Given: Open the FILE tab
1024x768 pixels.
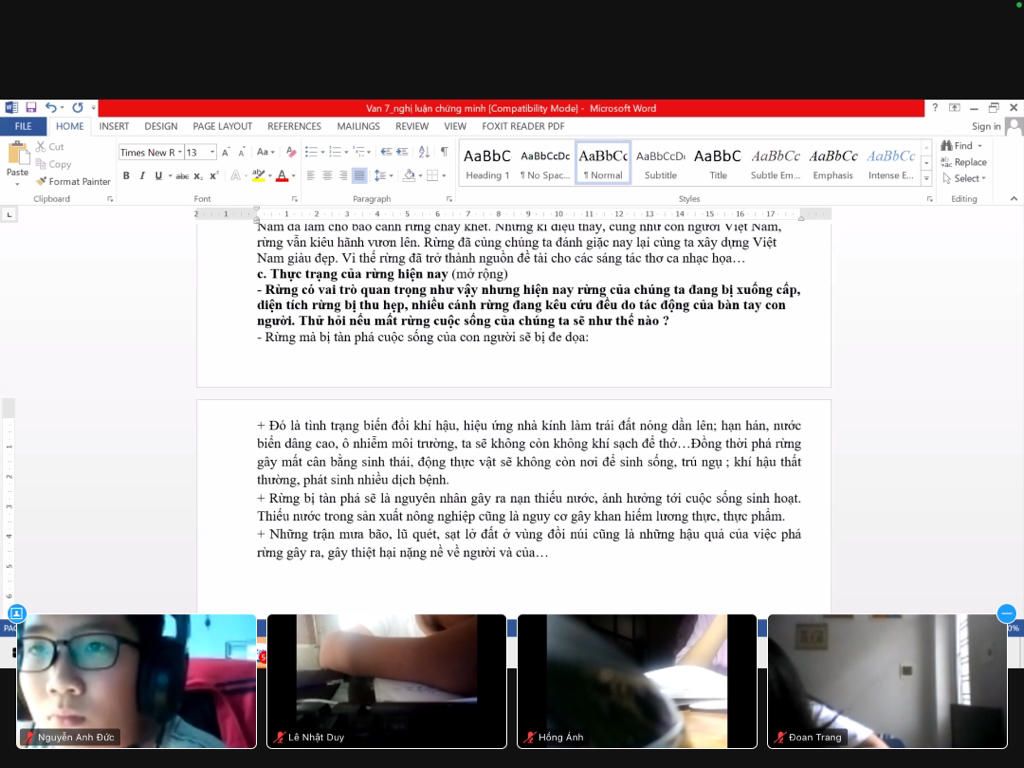Looking at the screenshot, I should click(x=23, y=126).
